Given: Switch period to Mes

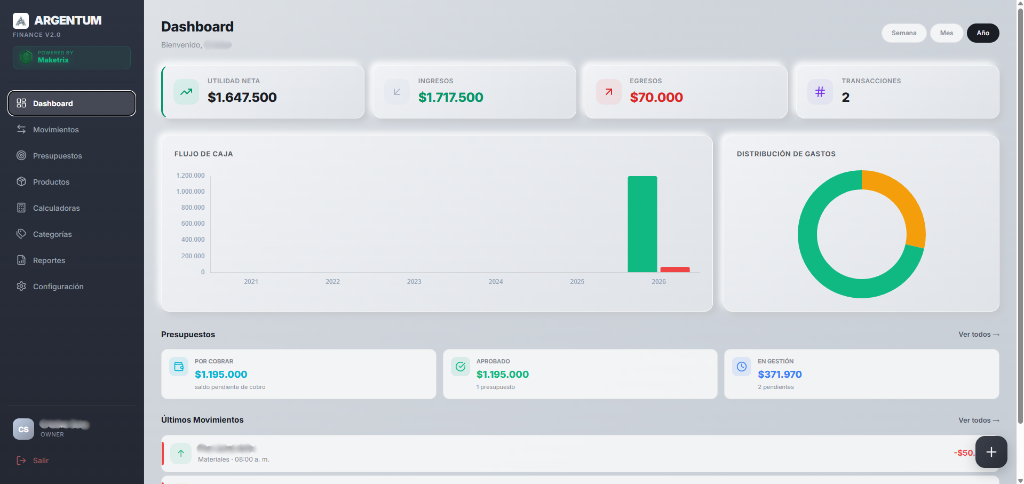Looking at the screenshot, I should tap(946, 33).
